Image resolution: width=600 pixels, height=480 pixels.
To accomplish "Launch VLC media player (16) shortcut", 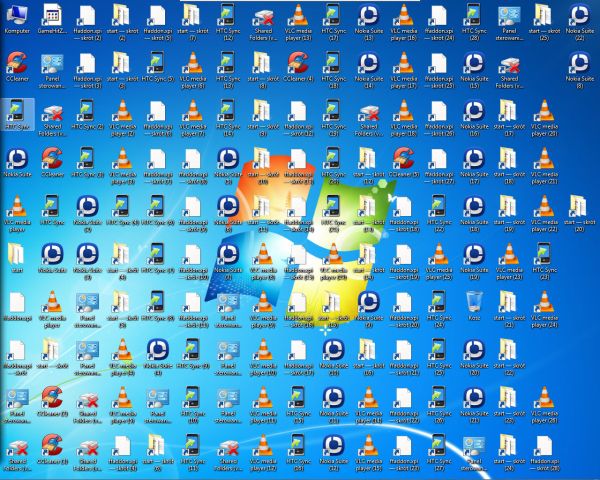I will click(404, 23).
